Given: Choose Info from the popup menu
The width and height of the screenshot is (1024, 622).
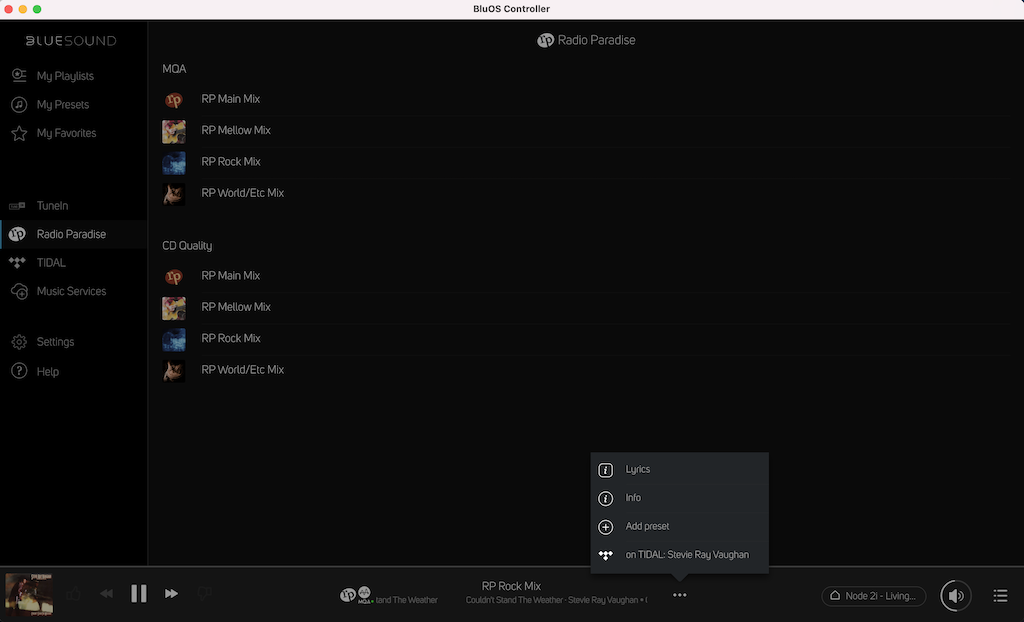Looking at the screenshot, I should [x=679, y=498].
